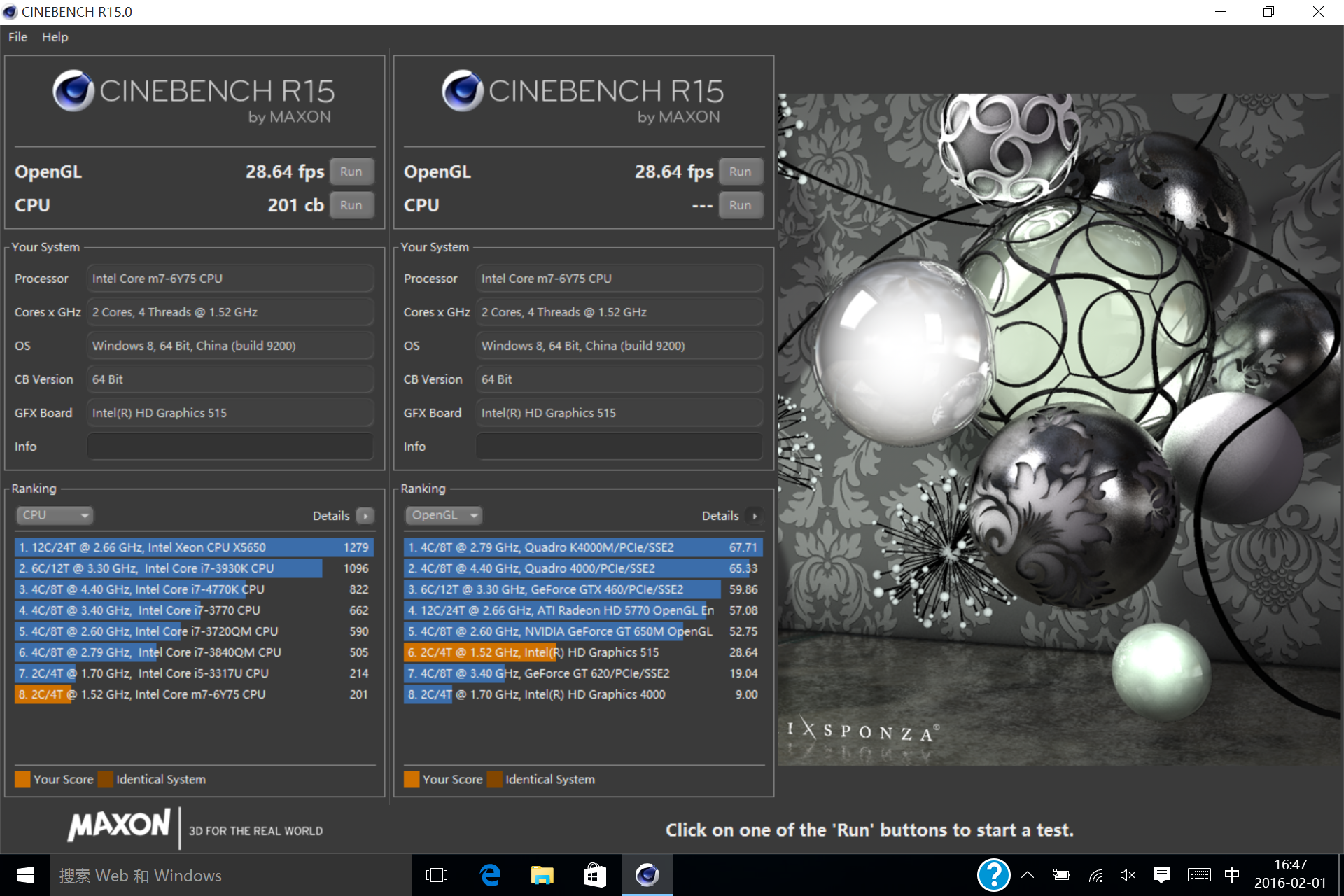Screen dimensions: 1344x896
Task: Open the touch keyboard tray icon
Action: click(1199, 875)
